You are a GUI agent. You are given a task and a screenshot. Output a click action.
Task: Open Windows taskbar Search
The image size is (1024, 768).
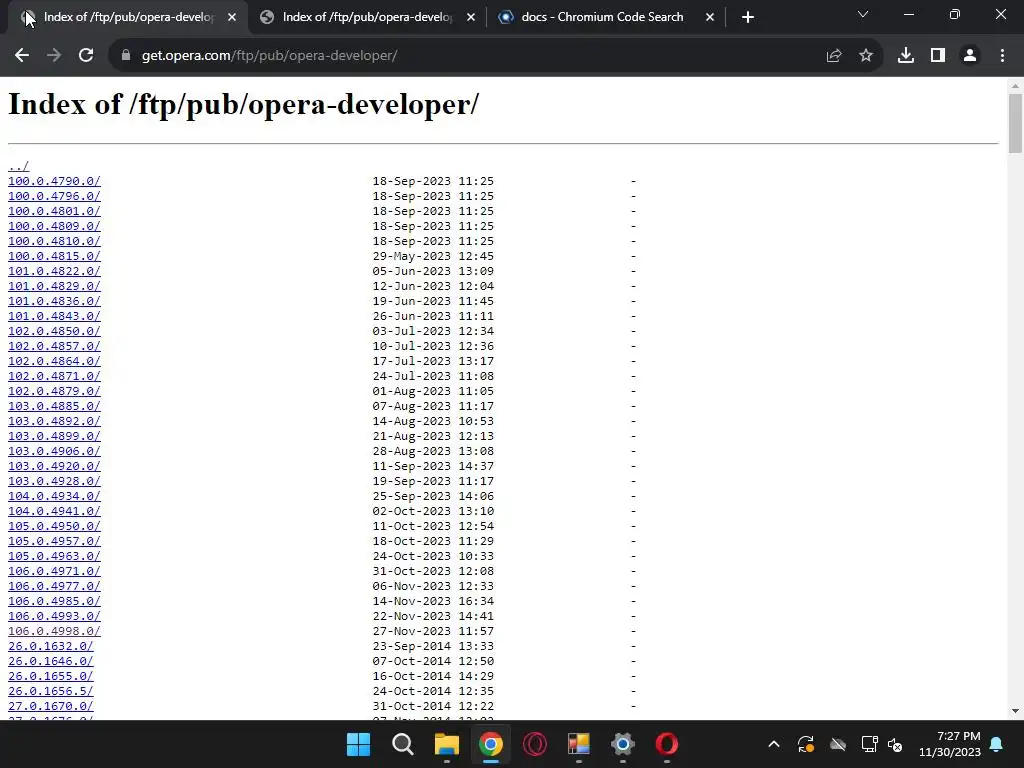(402, 744)
